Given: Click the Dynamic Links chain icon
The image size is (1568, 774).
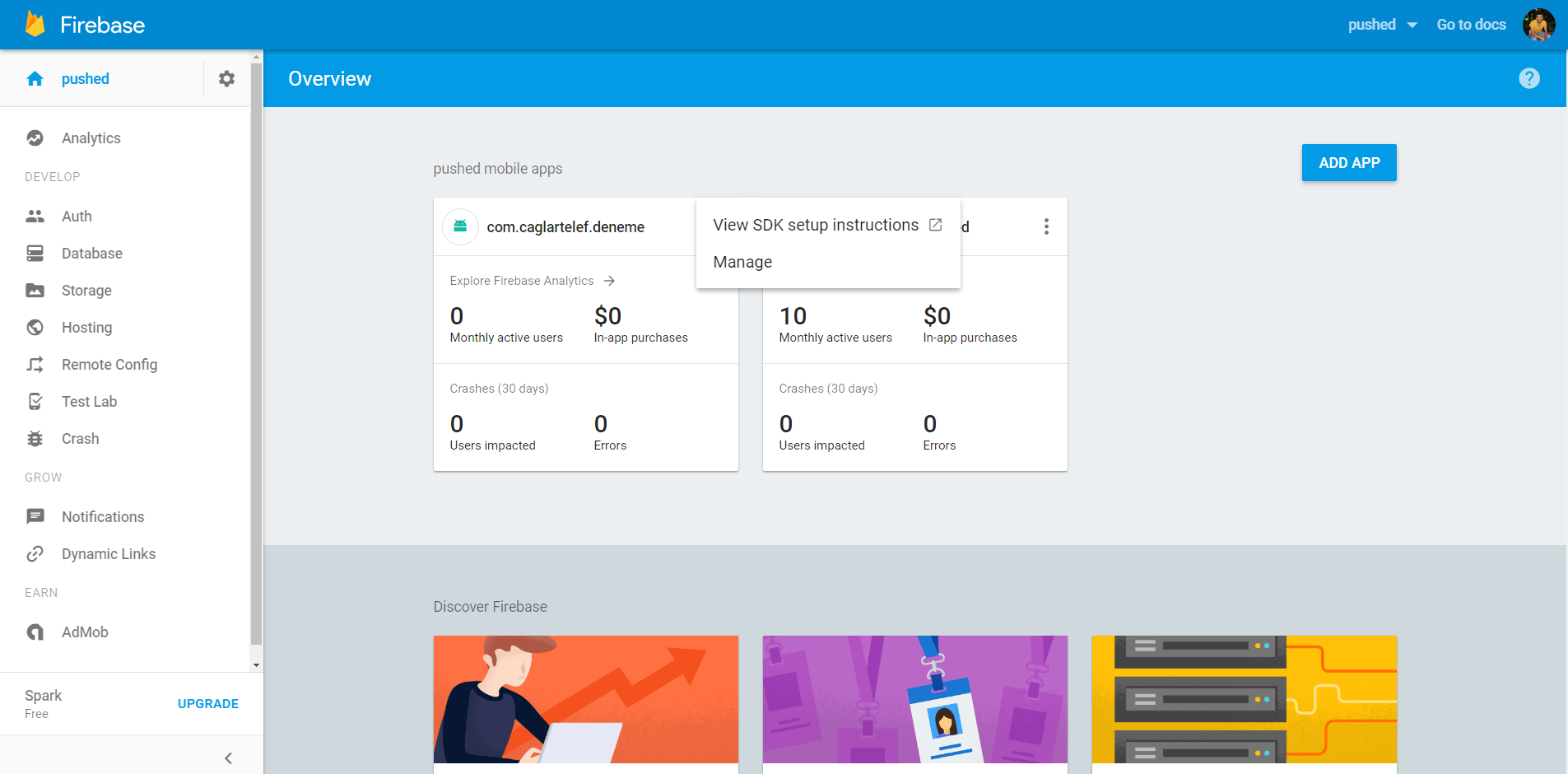Looking at the screenshot, I should tap(35, 554).
